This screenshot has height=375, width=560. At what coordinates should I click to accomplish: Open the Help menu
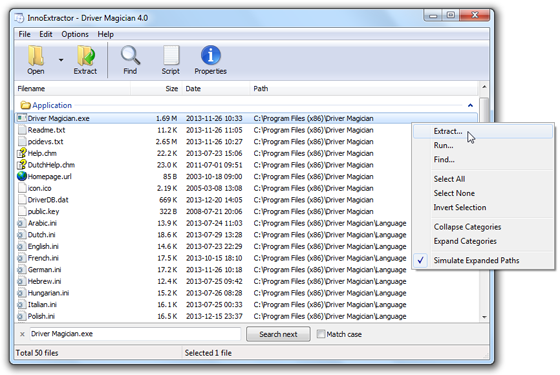(106, 34)
